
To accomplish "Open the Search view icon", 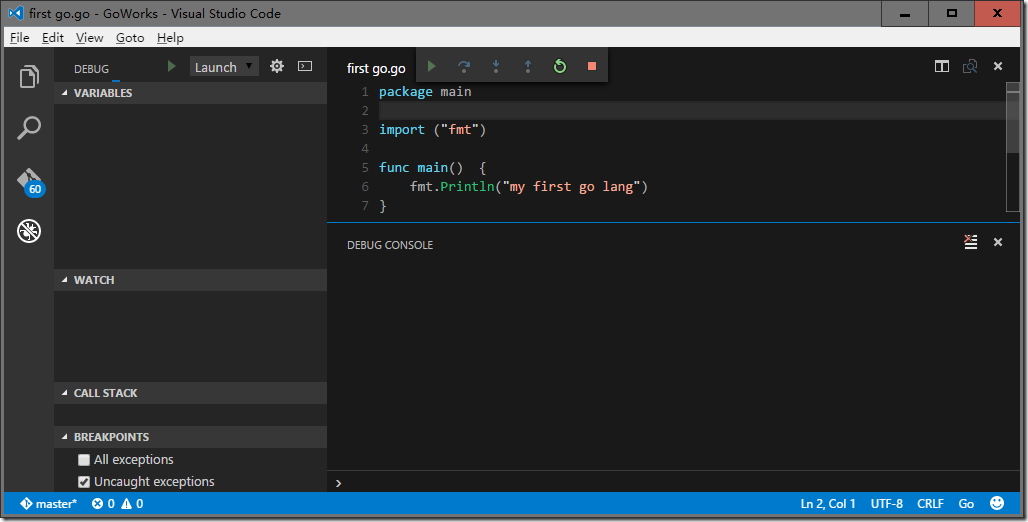I will pos(29,128).
